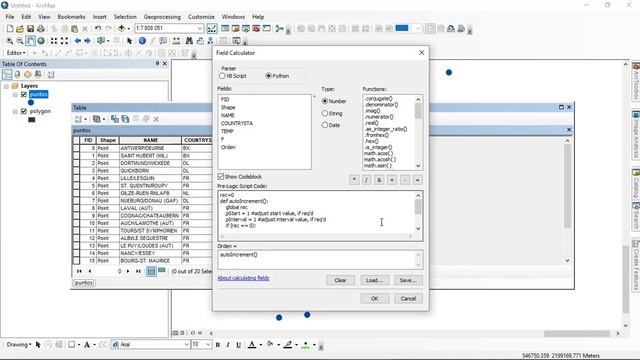The height and width of the screenshot is (360, 640).
Task: Activate the Identify tool
Action: click(142, 41)
